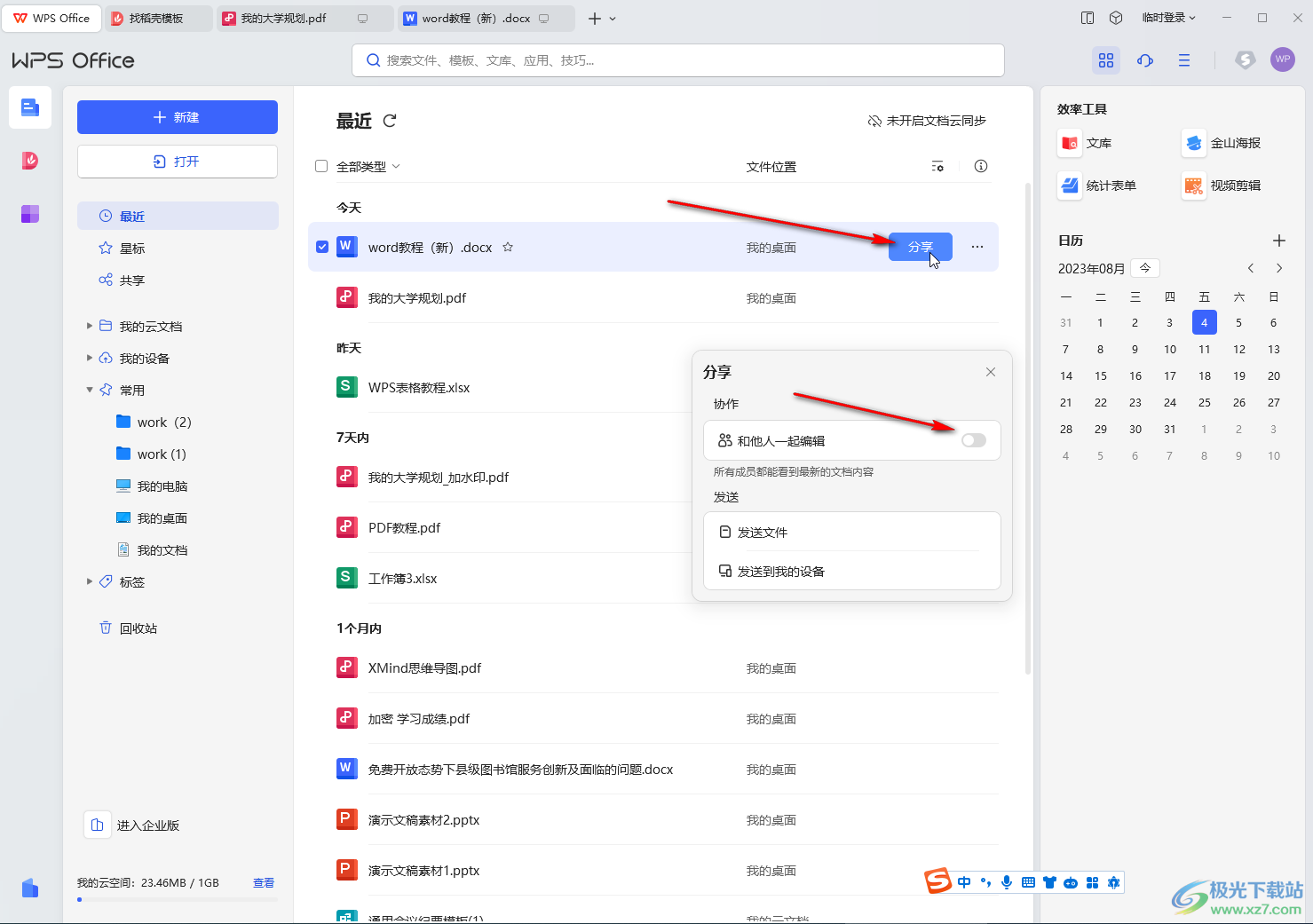Open the 金山海报 tool
The height and width of the screenshot is (924, 1313).
pyautogui.click(x=1222, y=143)
